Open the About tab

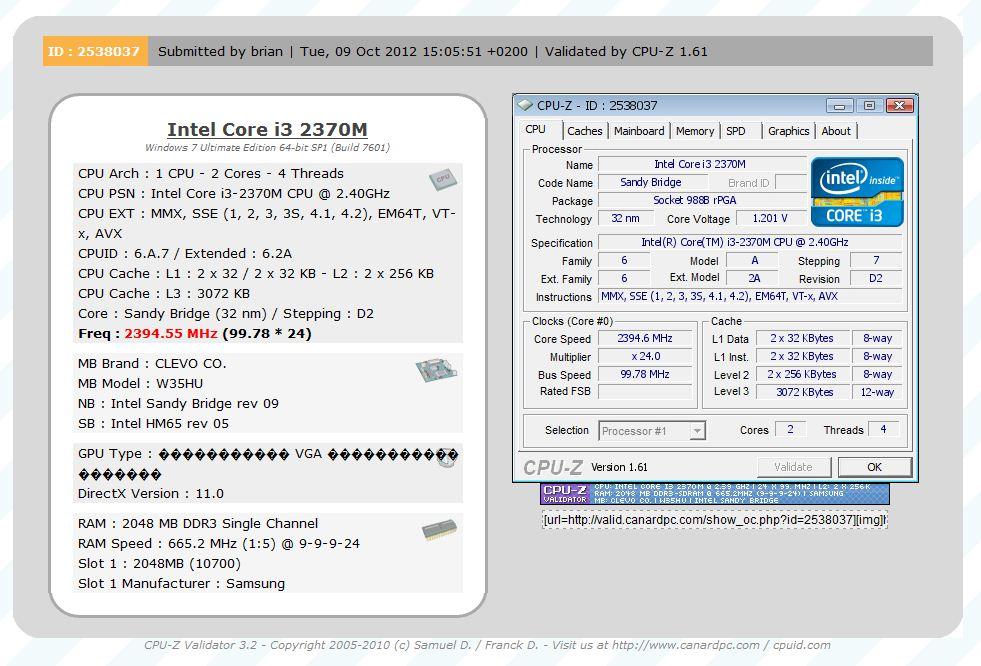[x=836, y=131]
